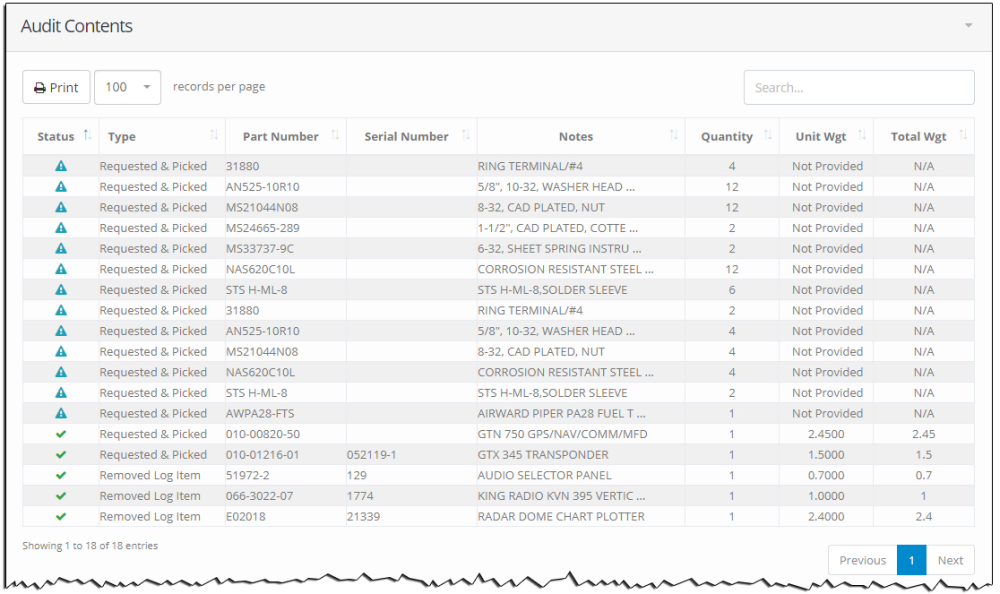Click GTN 750 GPS/NAV/COMM/MFD note

562,434
